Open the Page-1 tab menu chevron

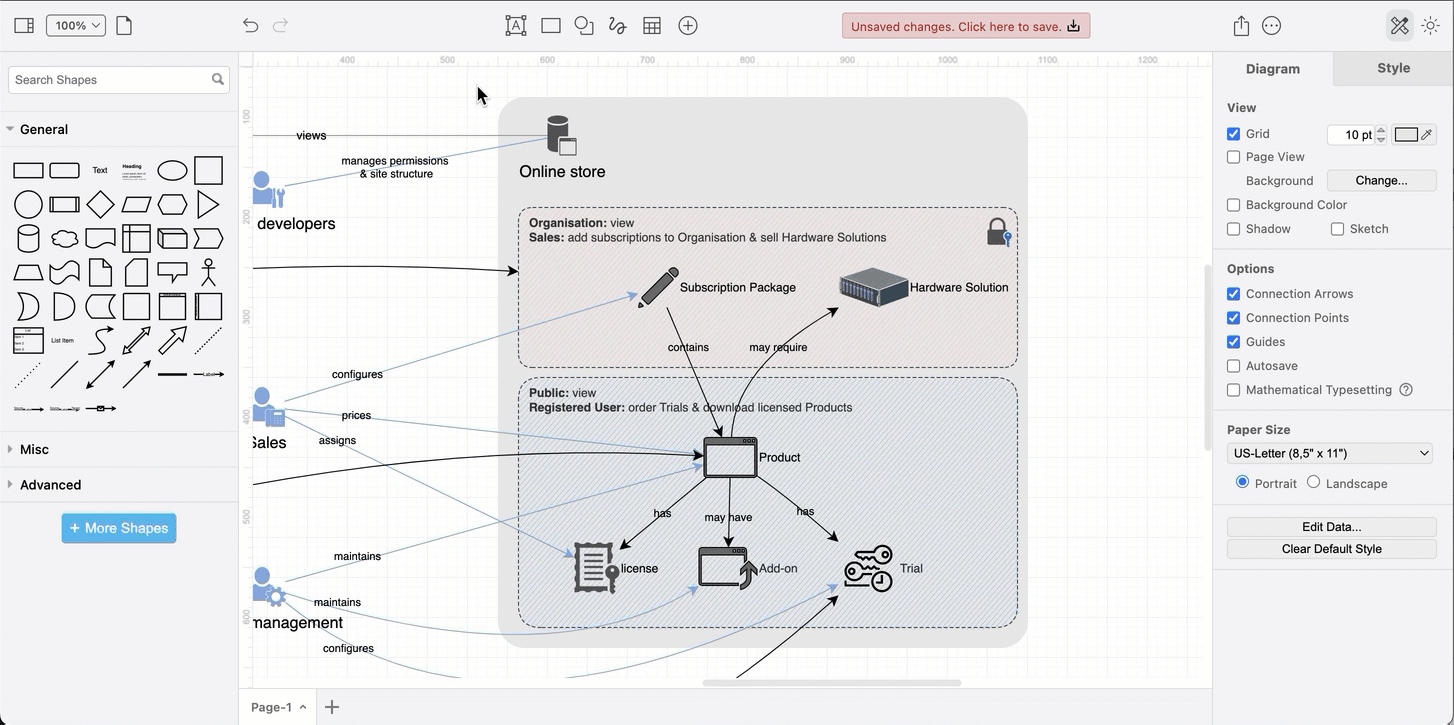[305, 707]
